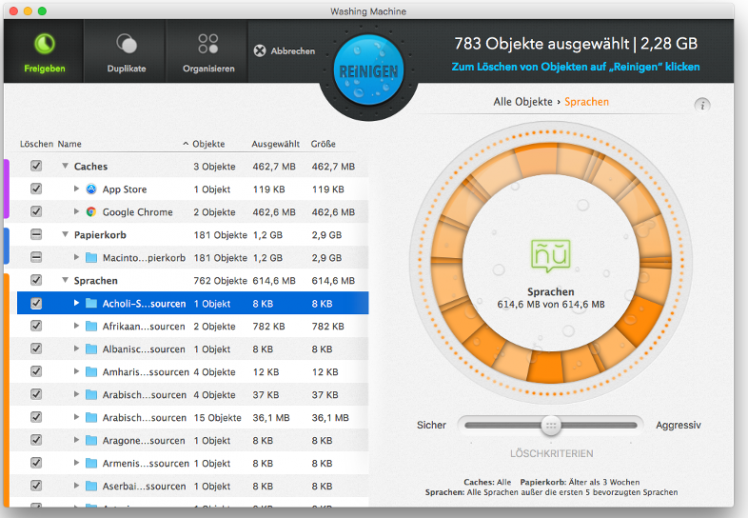
Task: Click Alle Objekte breadcrumb link
Action: coord(524,102)
